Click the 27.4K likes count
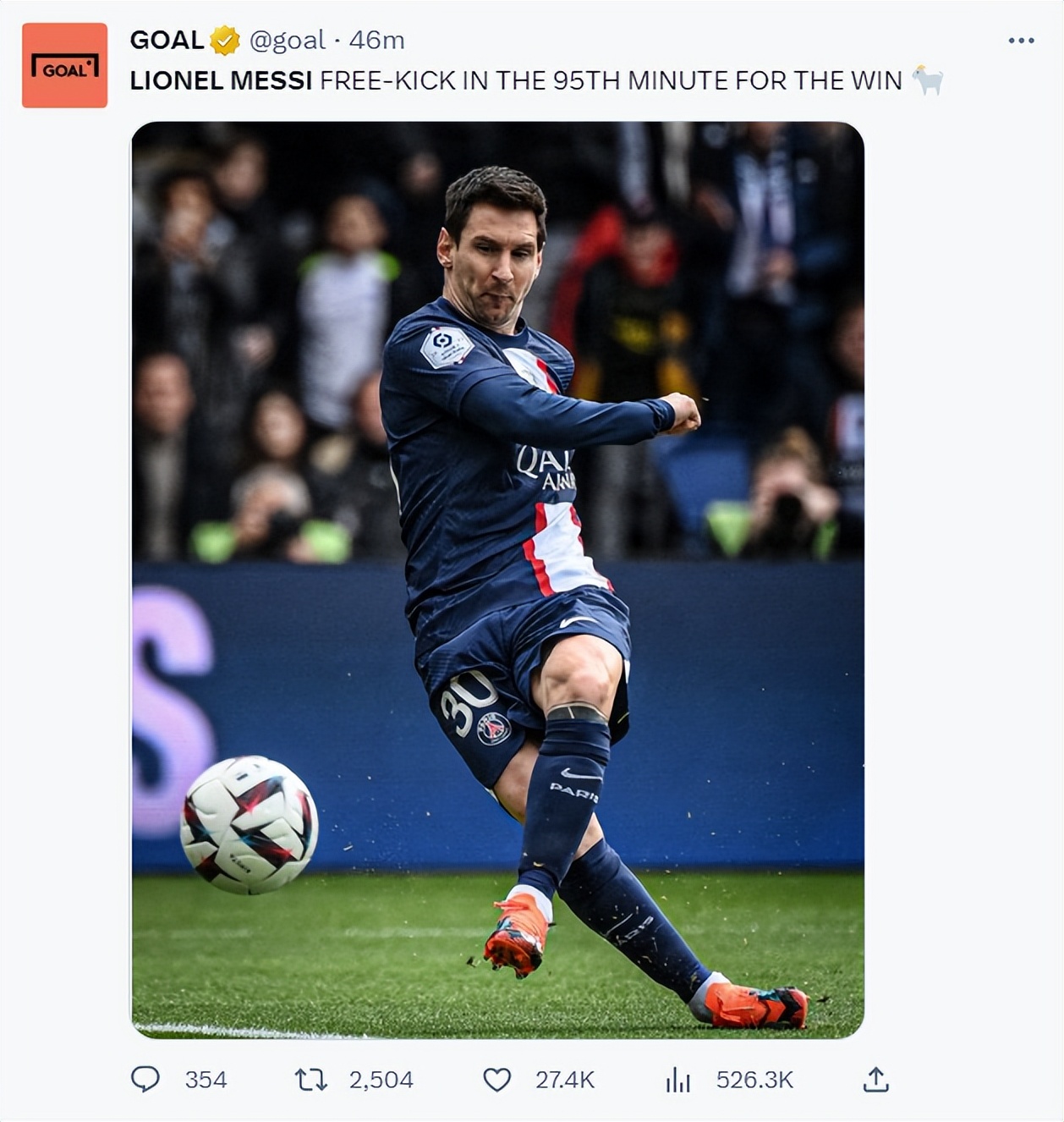This screenshot has height=1122, width=1064. (x=565, y=1080)
